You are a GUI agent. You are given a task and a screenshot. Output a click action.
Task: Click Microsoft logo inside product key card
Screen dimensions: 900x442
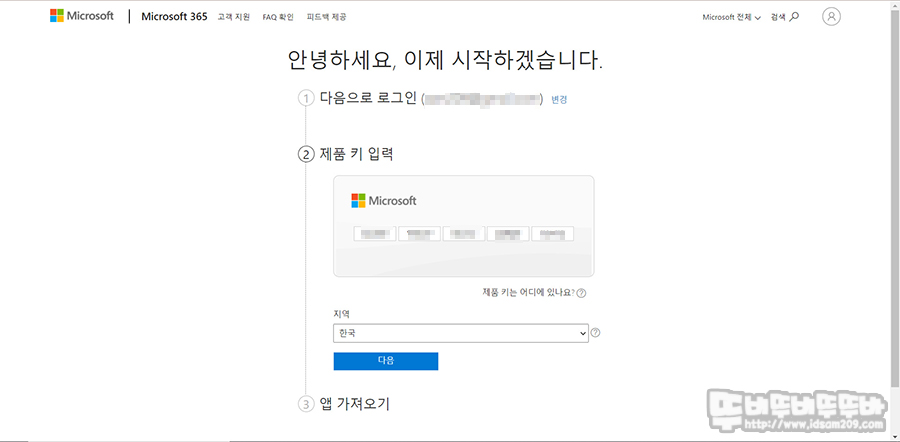[384, 201]
